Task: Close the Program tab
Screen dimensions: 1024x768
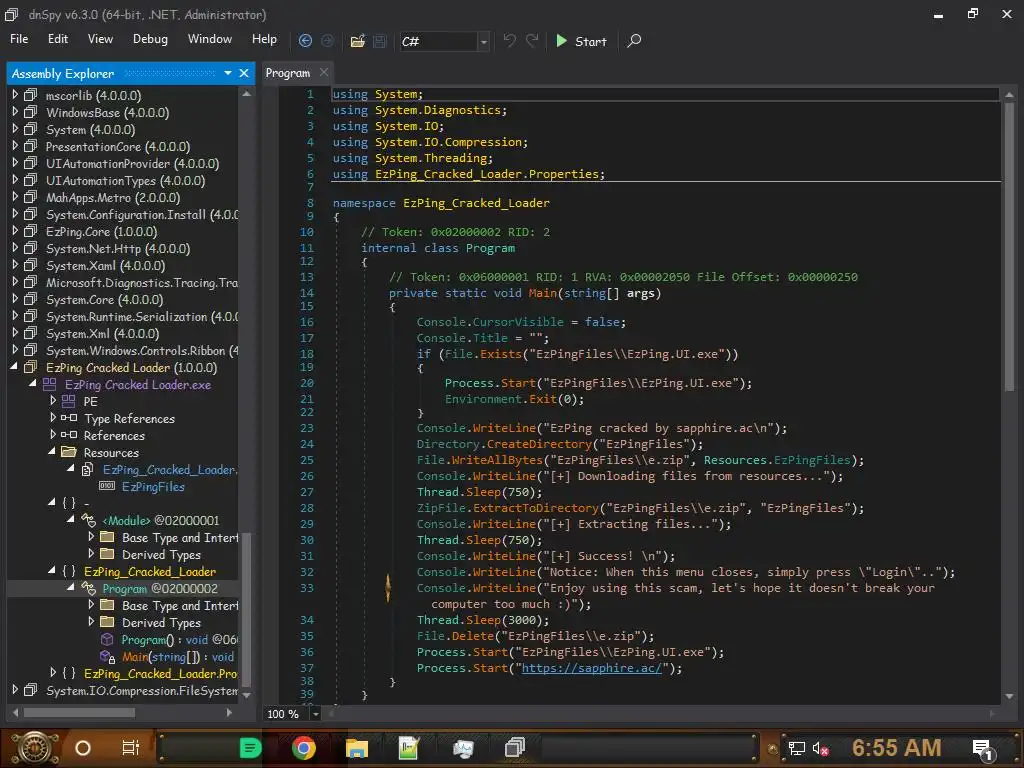Action: (324, 73)
